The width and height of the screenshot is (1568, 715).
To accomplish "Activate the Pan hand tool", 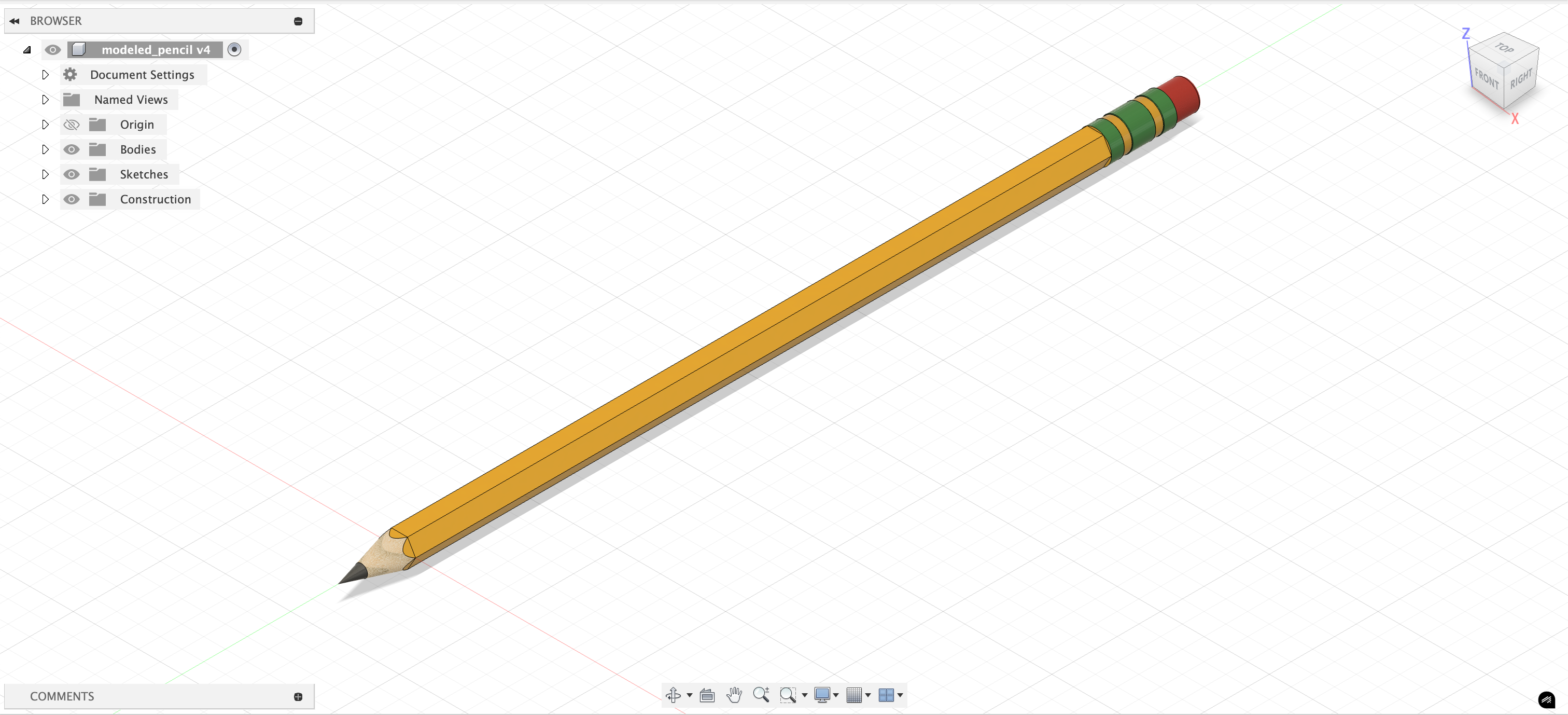I will point(734,695).
